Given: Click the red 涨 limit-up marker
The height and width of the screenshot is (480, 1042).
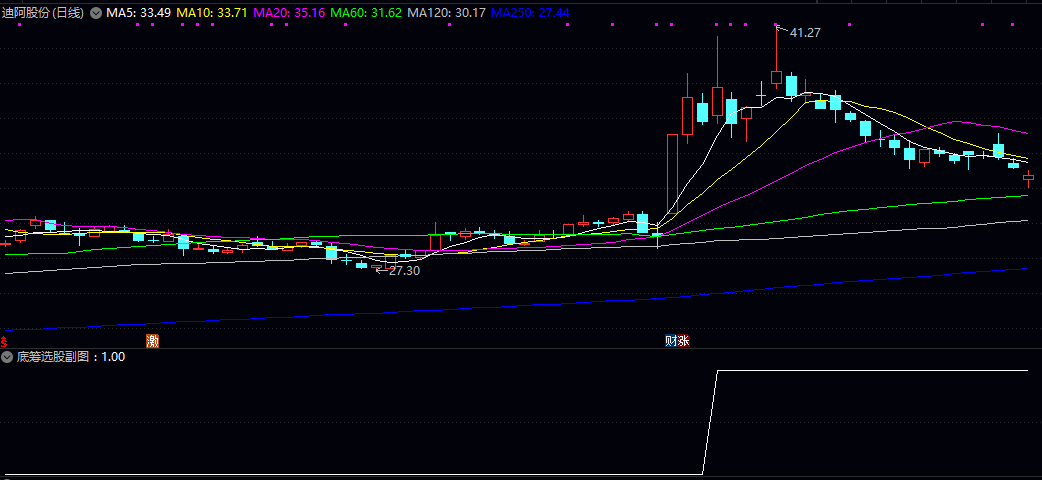Looking at the screenshot, I should pos(684,341).
